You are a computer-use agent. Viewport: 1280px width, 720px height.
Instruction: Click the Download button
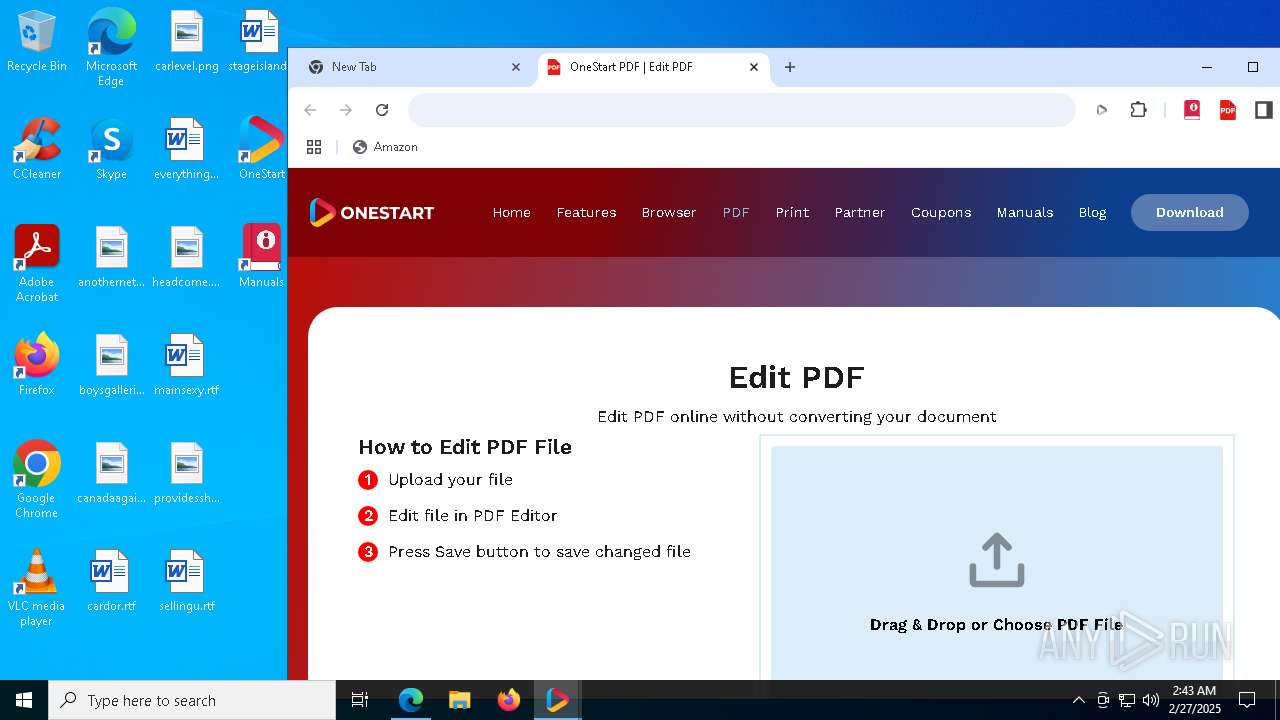(x=1190, y=212)
